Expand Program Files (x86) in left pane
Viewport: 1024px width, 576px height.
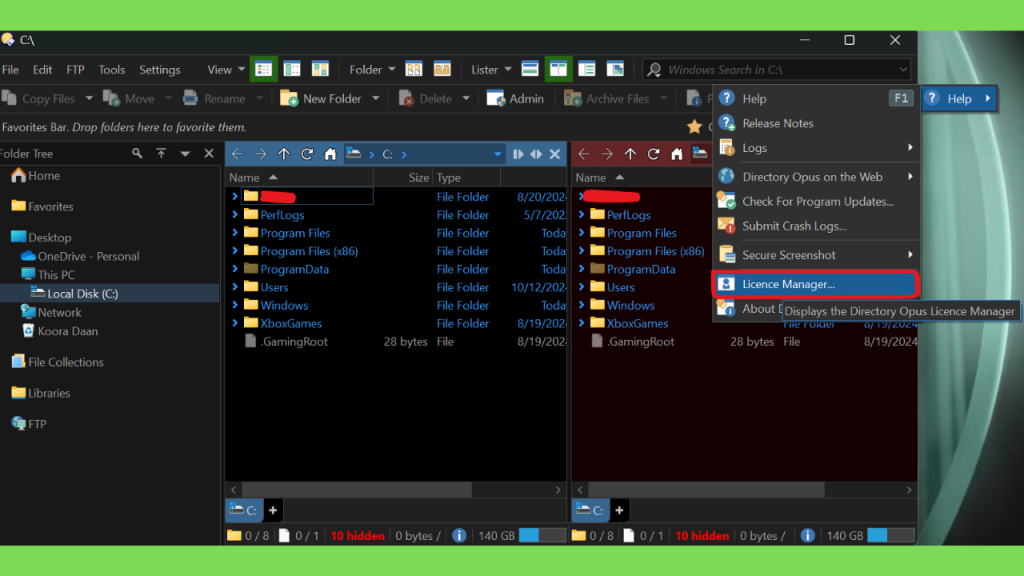coord(234,251)
